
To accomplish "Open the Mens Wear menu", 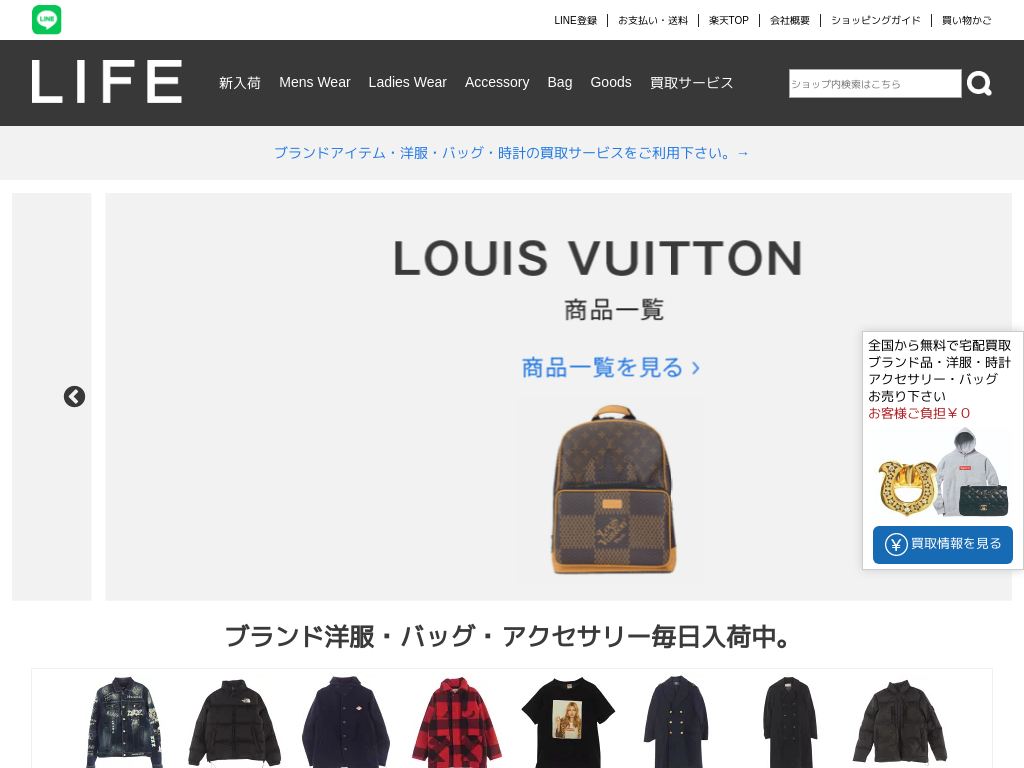I will point(315,82).
